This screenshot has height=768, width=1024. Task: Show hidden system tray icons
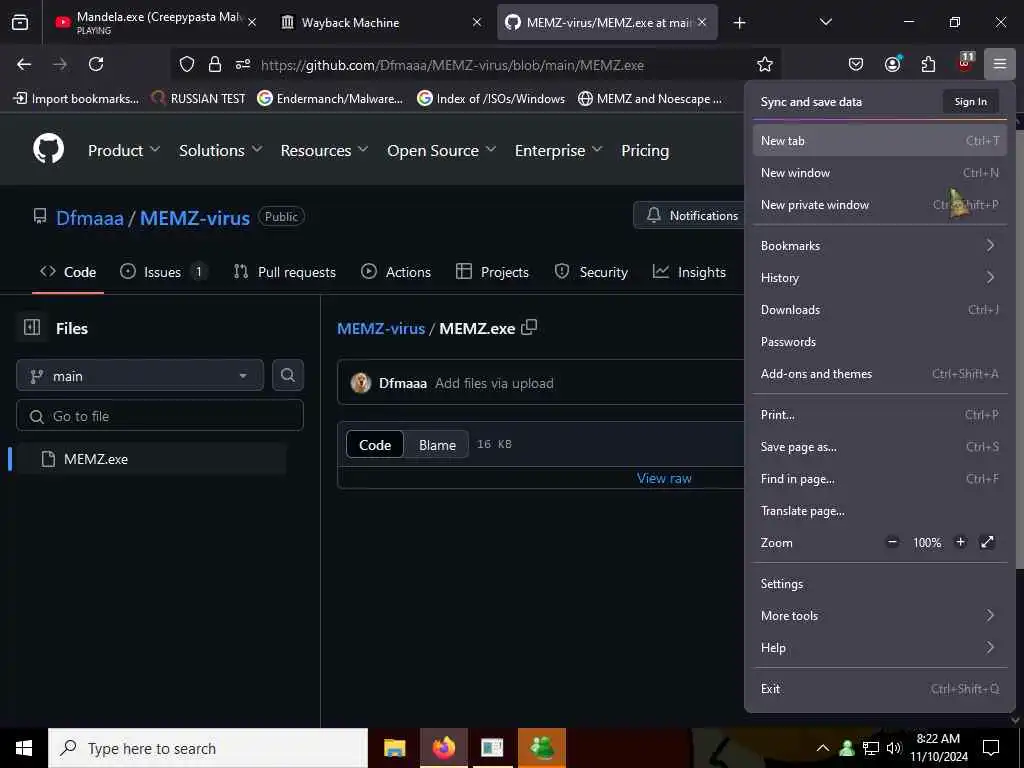point(823,748)
